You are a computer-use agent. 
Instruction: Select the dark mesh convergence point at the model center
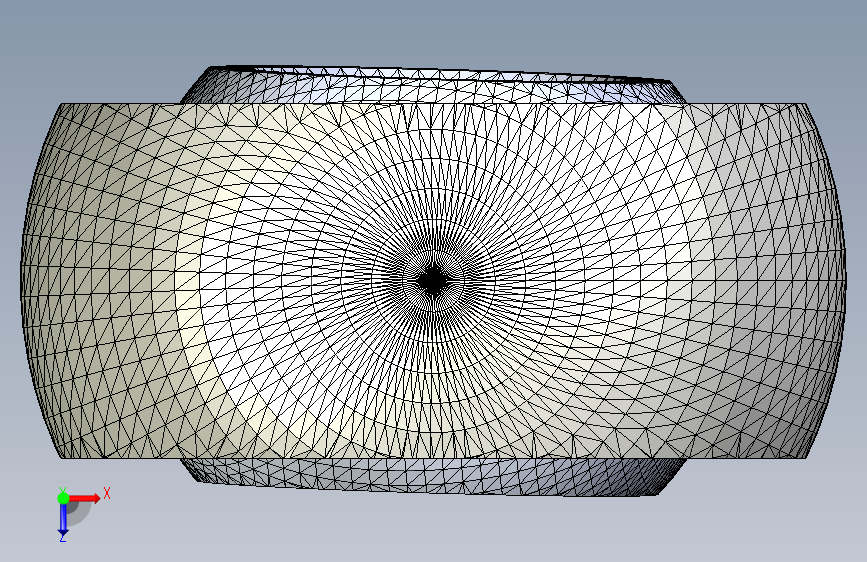tap(433, 281)
